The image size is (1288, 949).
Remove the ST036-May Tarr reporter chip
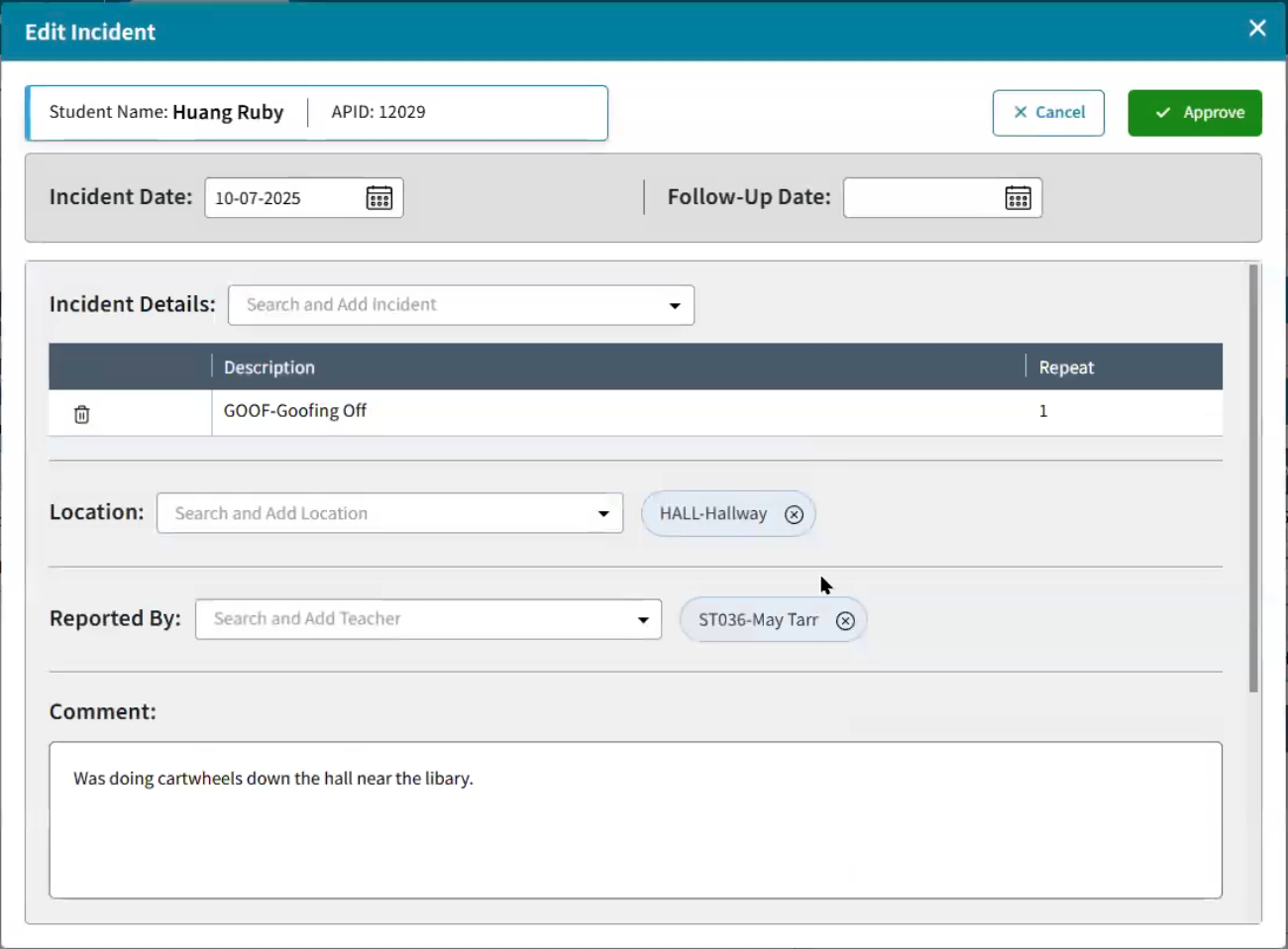click(x=845, y=620)
